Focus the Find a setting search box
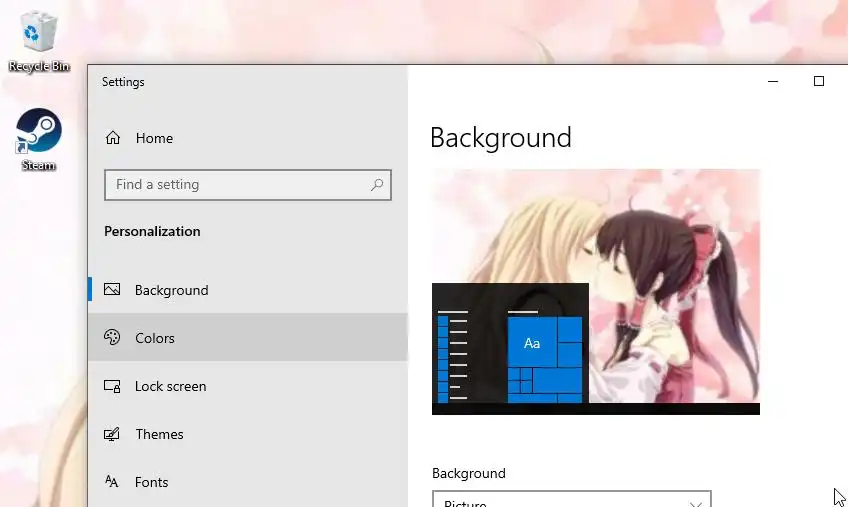The image size is (848, 507). [x=248, y=185]
